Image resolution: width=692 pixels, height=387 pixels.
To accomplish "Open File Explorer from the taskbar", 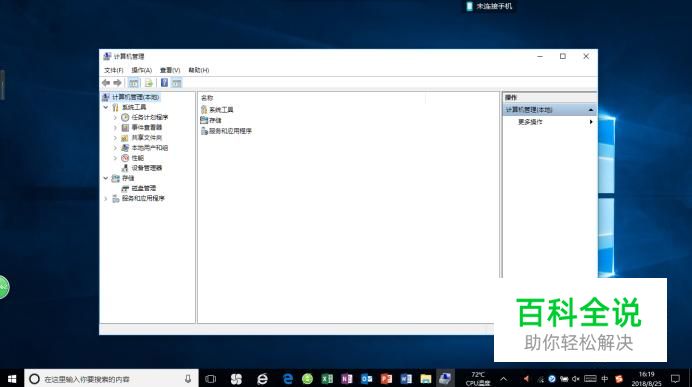I will point(425,379).
